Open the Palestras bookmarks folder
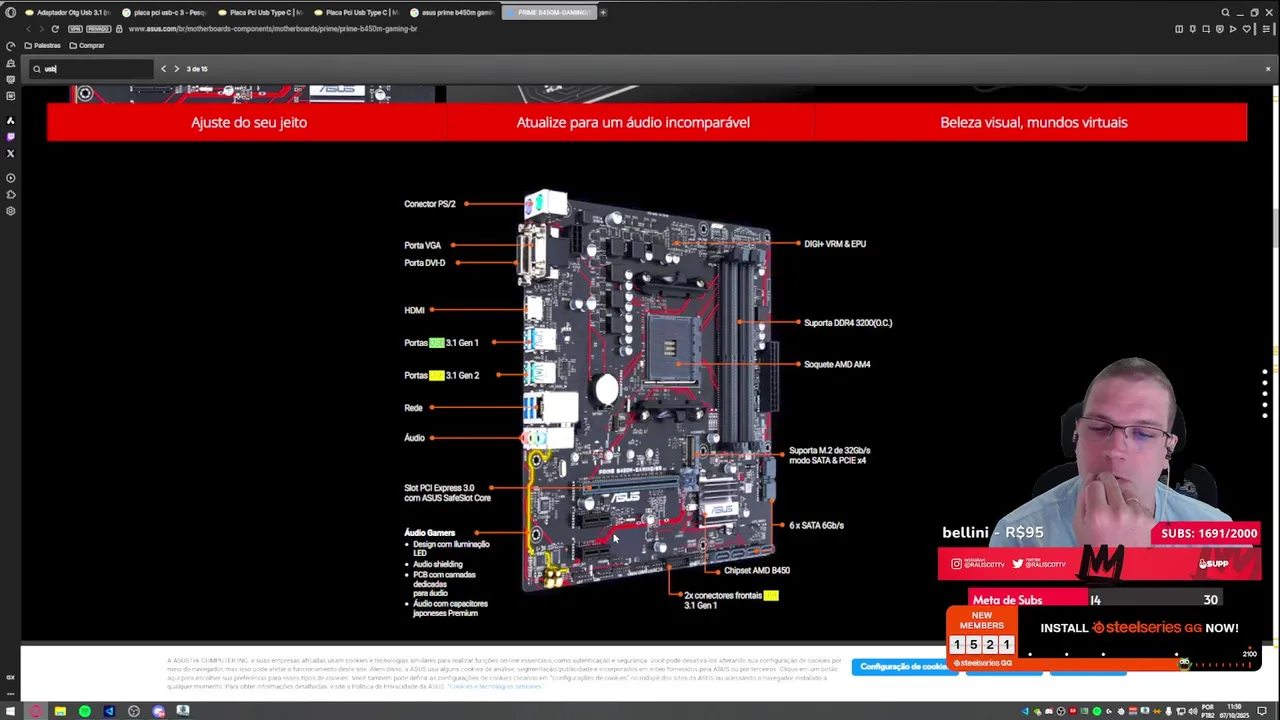1280x720 pixels. click(x=43, y=46)
